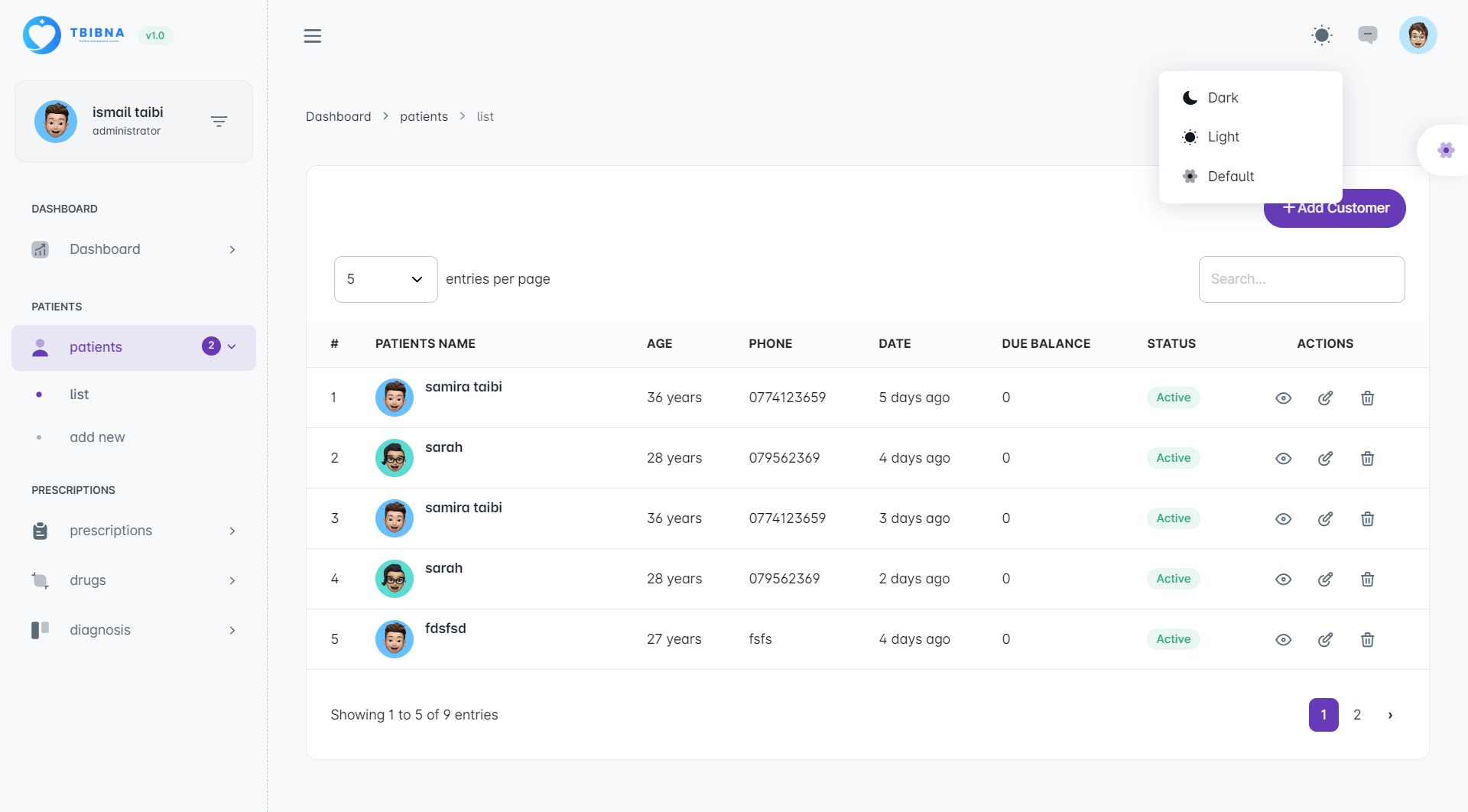Open the entries per page dropdown
Screen dimensions: 1468x812
click(385, 279)
